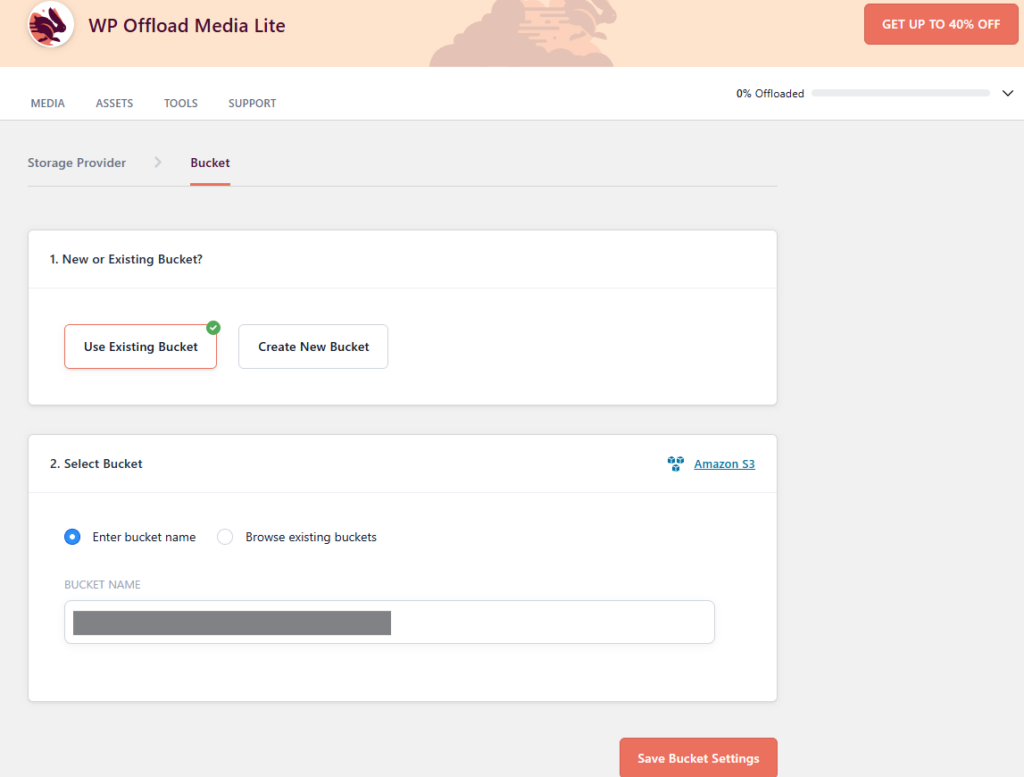Click the green checkmark on Use Existing Bucket

coord(214,328)
